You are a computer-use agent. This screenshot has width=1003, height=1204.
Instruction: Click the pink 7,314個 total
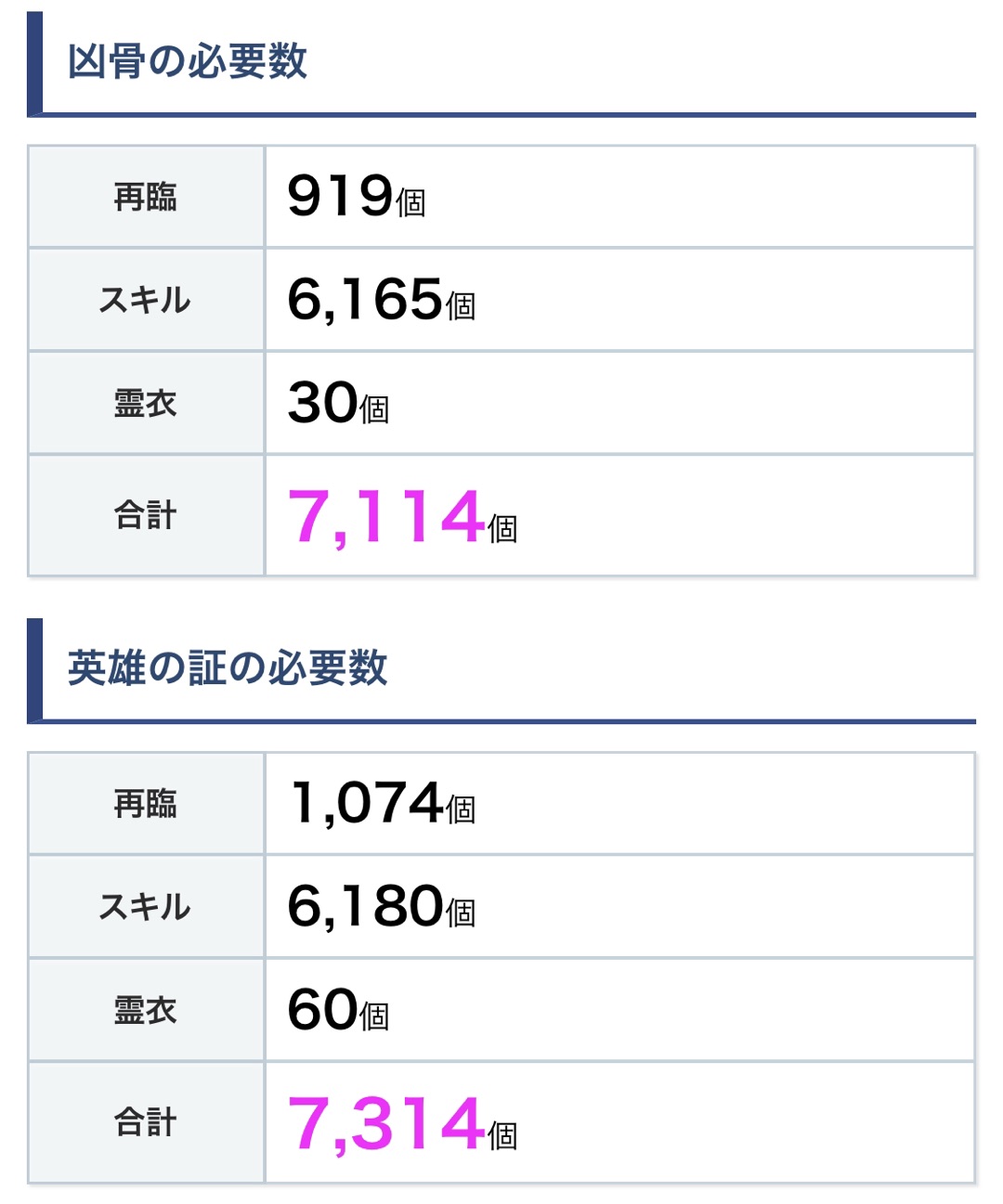(x=401, y=1123)
